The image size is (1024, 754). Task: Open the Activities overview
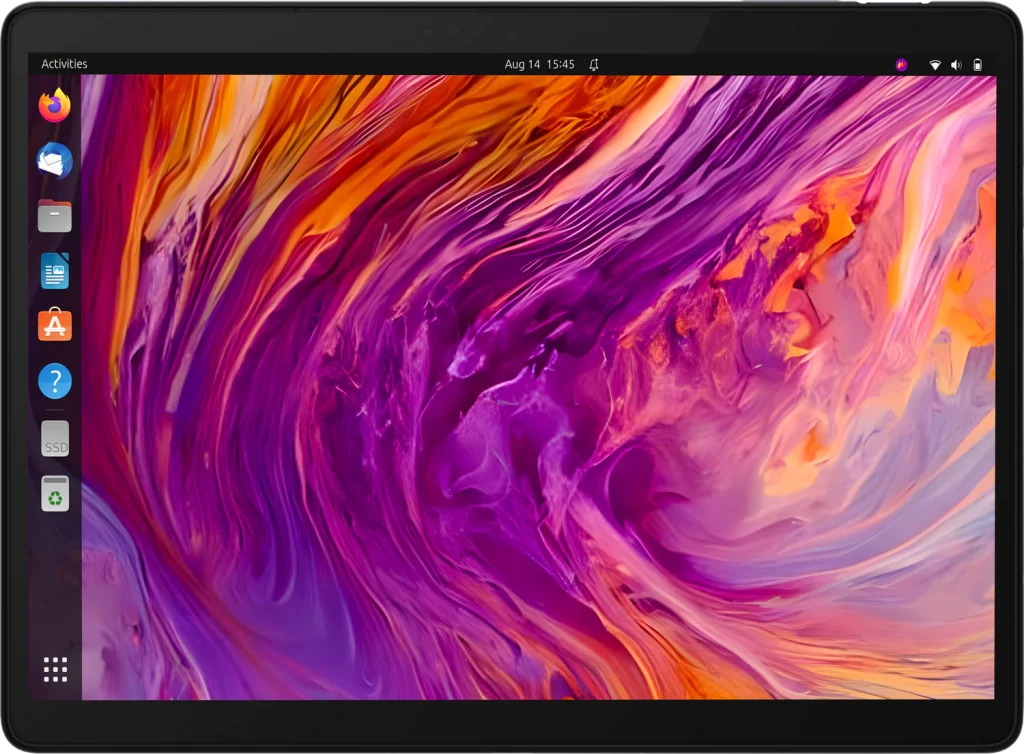[65, 64]
